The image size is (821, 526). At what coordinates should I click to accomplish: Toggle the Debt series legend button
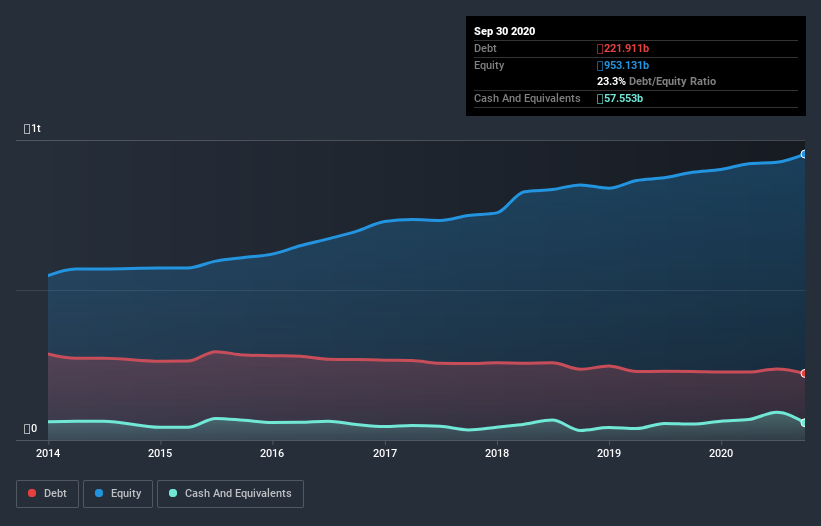click(48, 494)
